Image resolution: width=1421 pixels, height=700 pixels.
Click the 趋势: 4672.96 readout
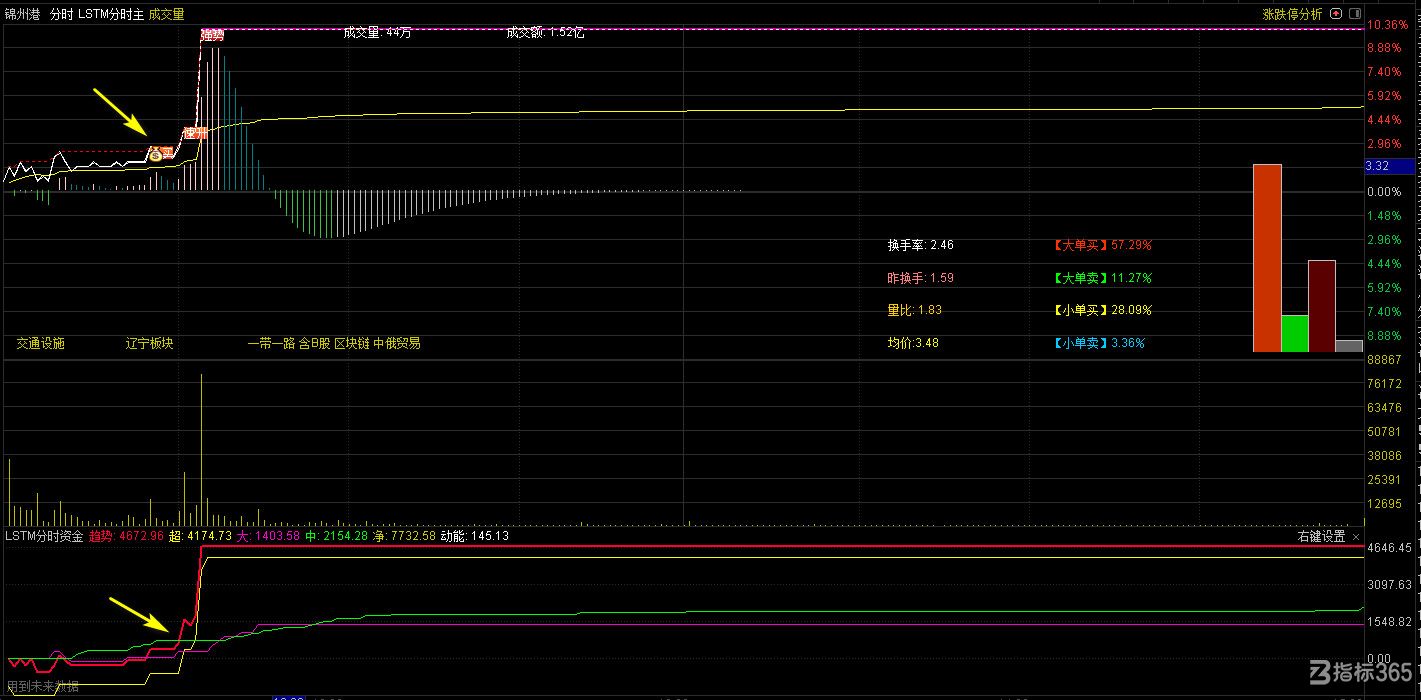pyautogui.click(x=126, y=537)
